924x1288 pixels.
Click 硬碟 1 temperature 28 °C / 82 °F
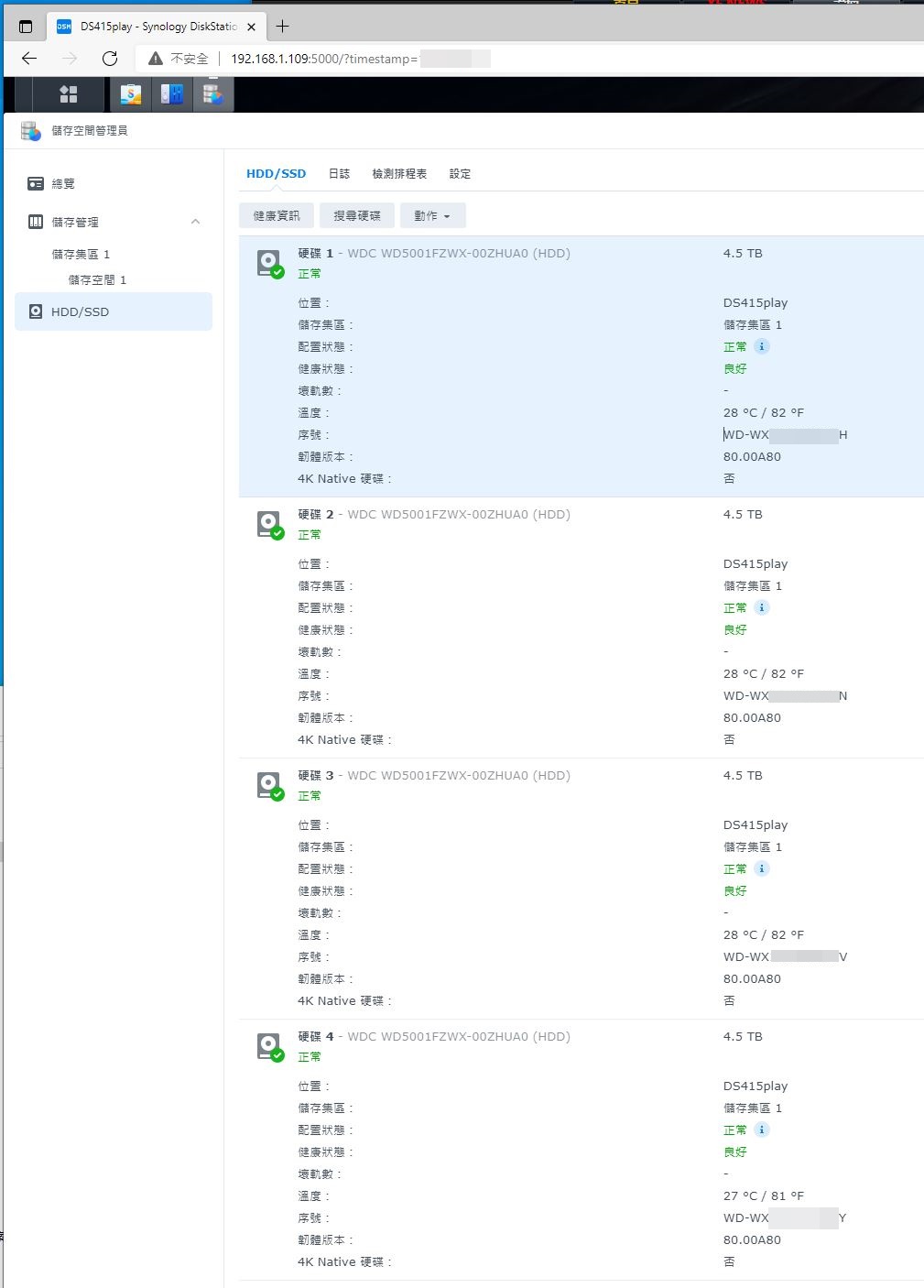pyautogui.click(x=764, y=413)
